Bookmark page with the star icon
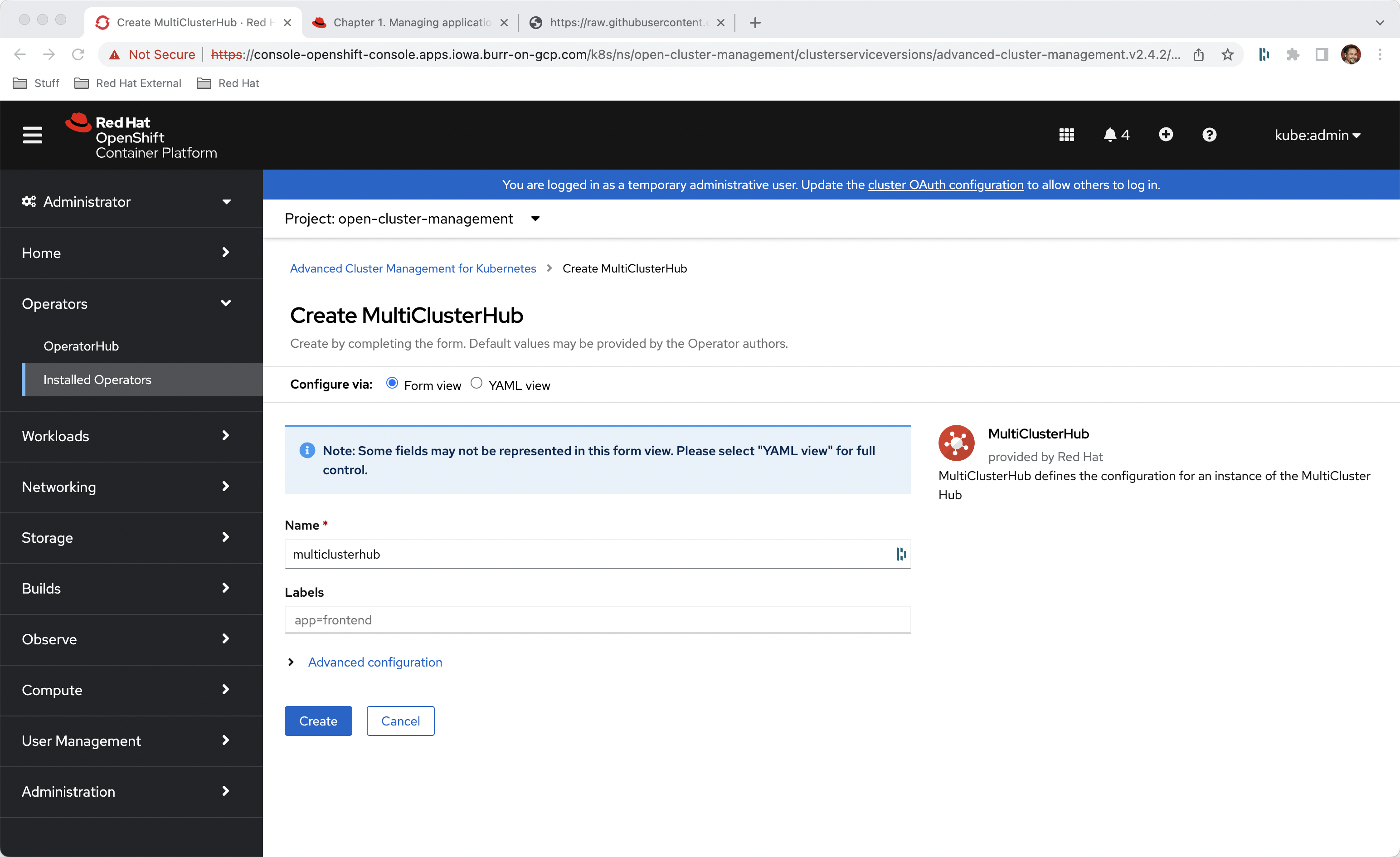The image size is (1400, 857). (1227, 54)
